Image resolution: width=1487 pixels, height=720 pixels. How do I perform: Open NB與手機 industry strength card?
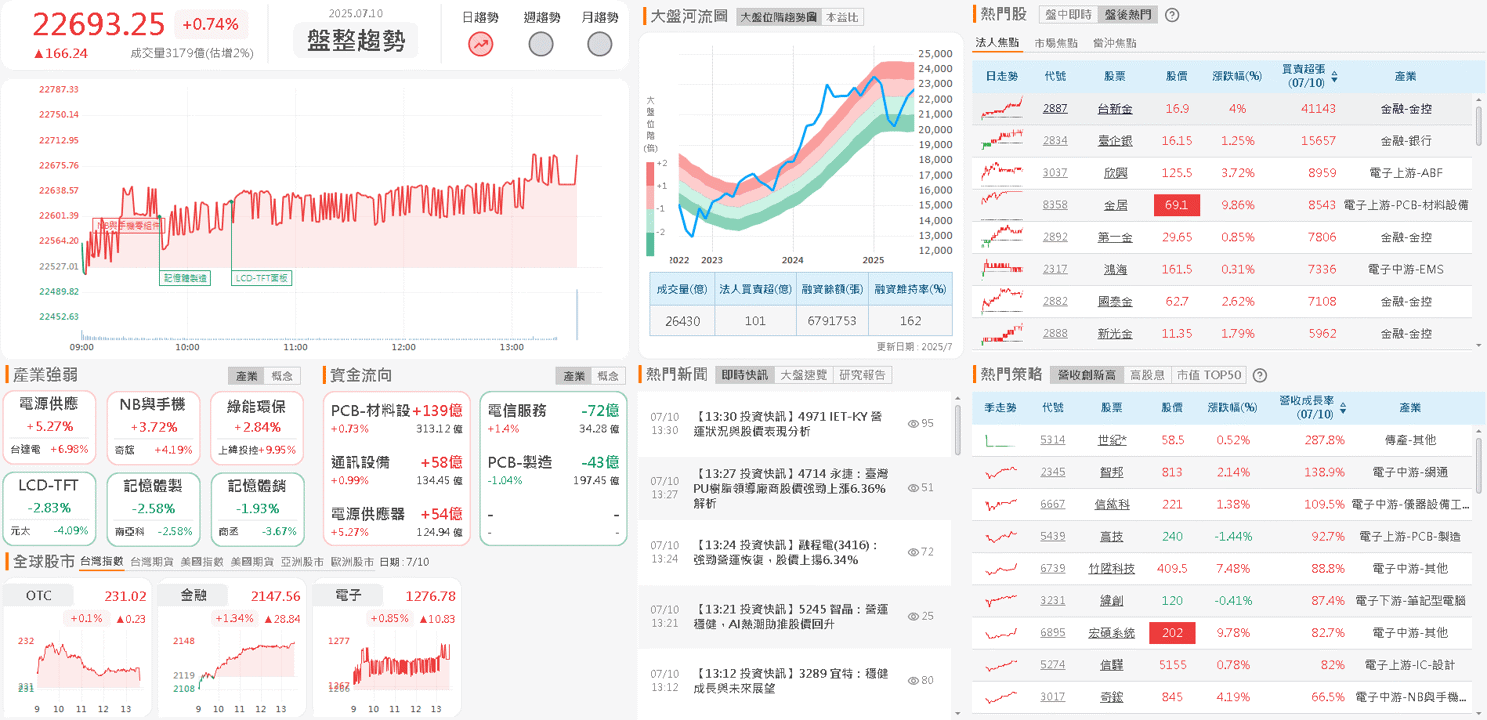pyautogui.click(x=152, y=427)
